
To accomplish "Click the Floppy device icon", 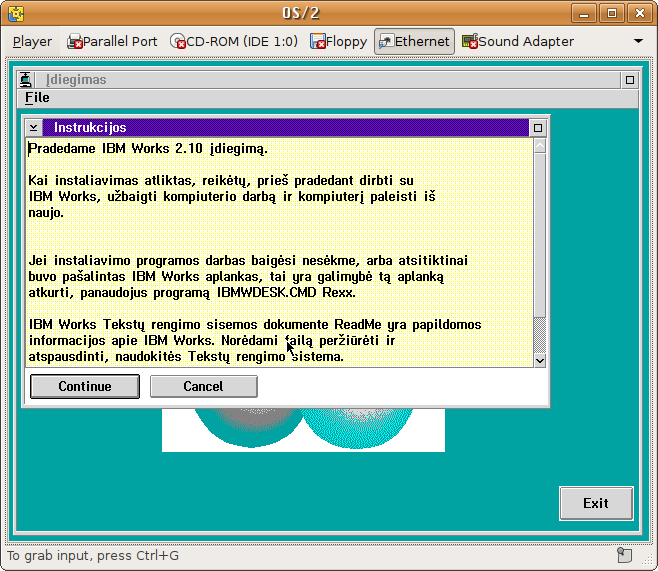I will pyautogui.click(x=318, y=42).
